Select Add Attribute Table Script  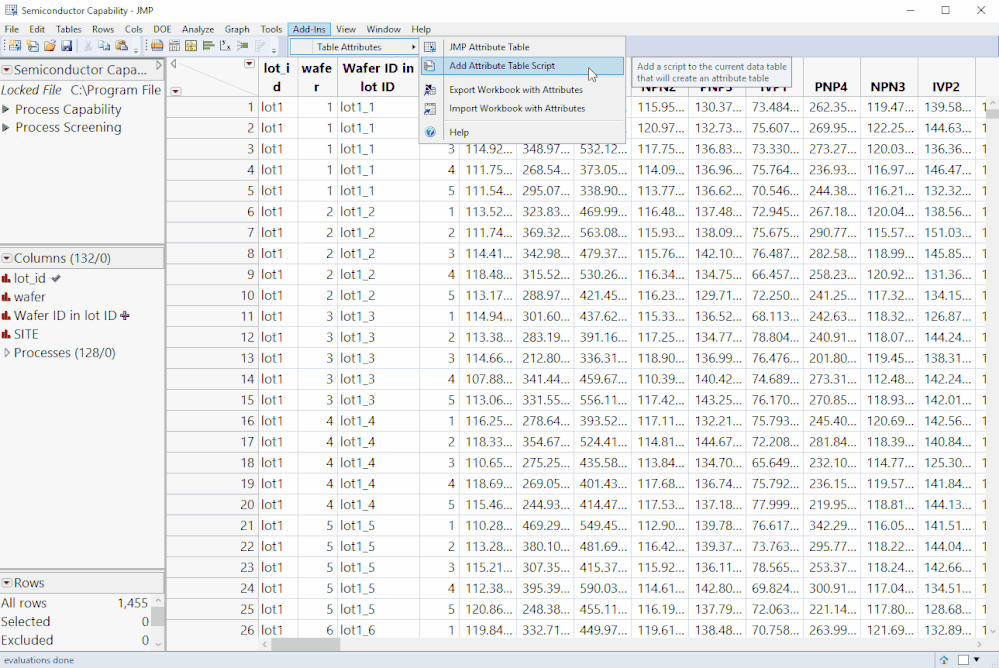pyautogui.click(x=502, y=66)
